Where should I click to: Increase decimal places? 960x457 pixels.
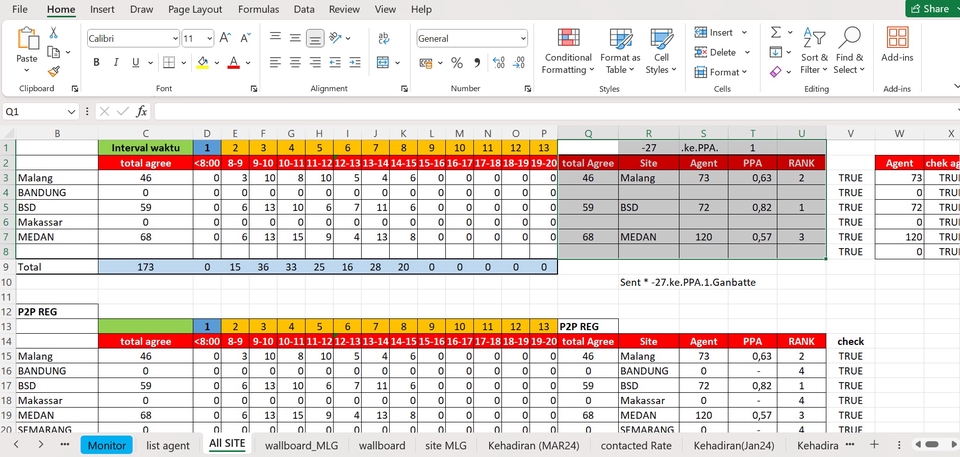[x=498, y=62]
